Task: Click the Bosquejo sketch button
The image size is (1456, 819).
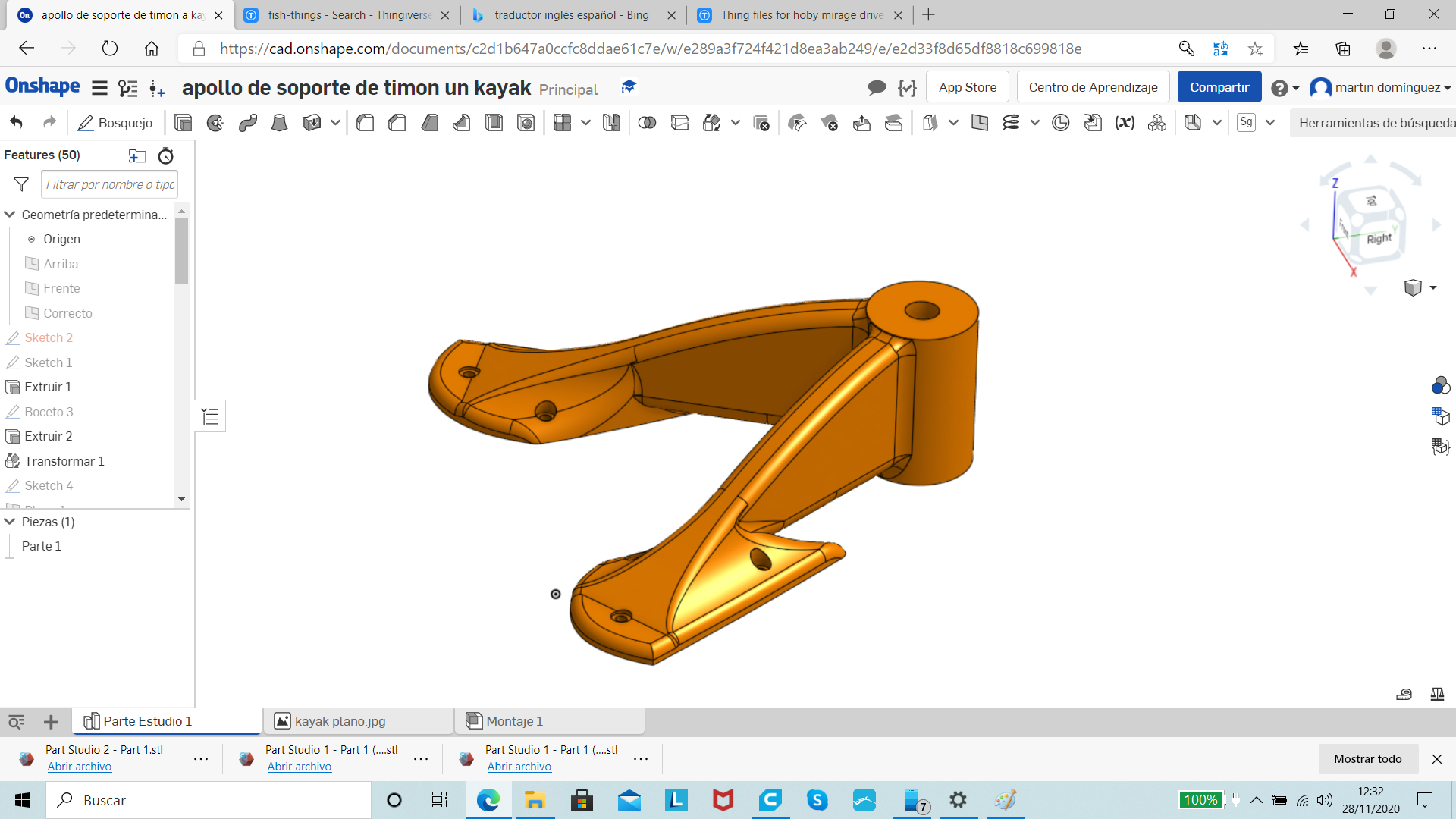Action: (x=115, y=123)
